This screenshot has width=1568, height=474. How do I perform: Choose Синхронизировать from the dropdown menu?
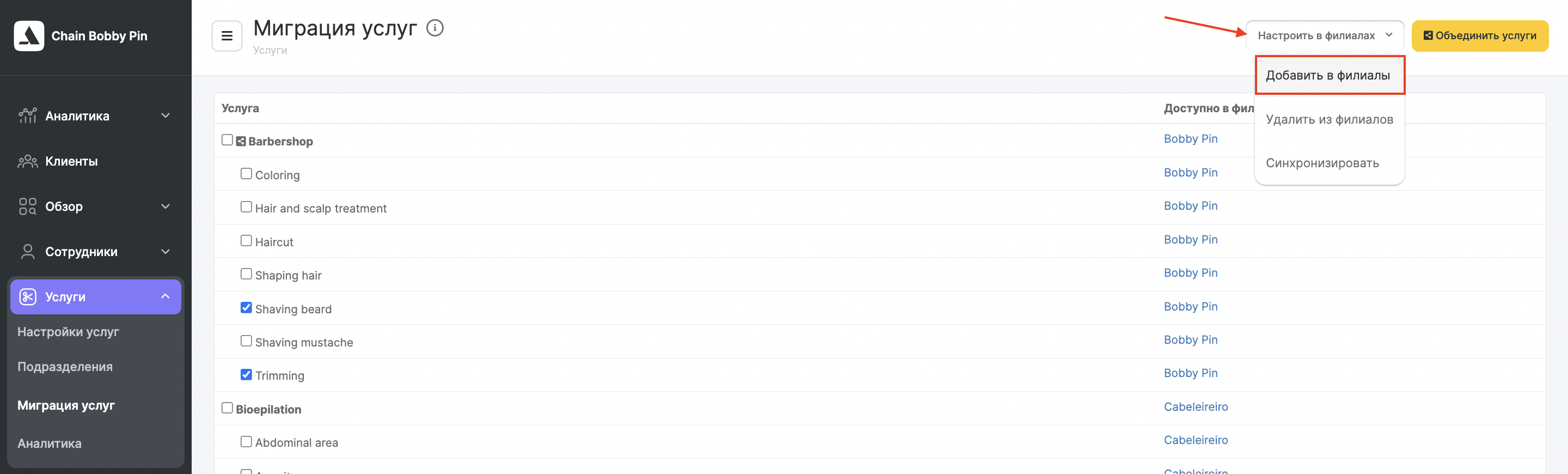(x=1322, y=163)
